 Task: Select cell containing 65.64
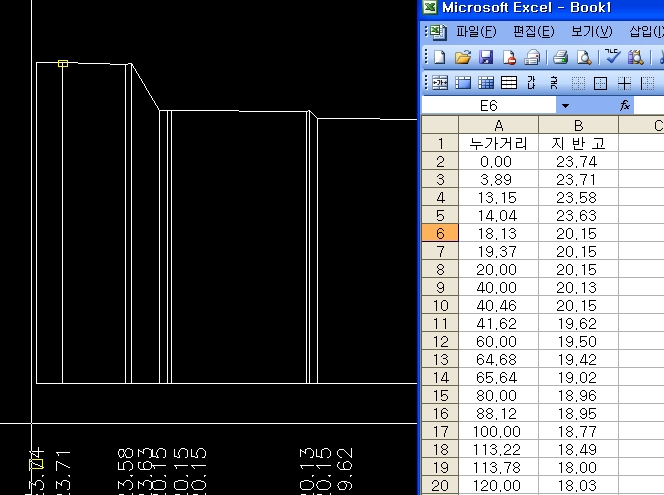[x=498, y=377]
